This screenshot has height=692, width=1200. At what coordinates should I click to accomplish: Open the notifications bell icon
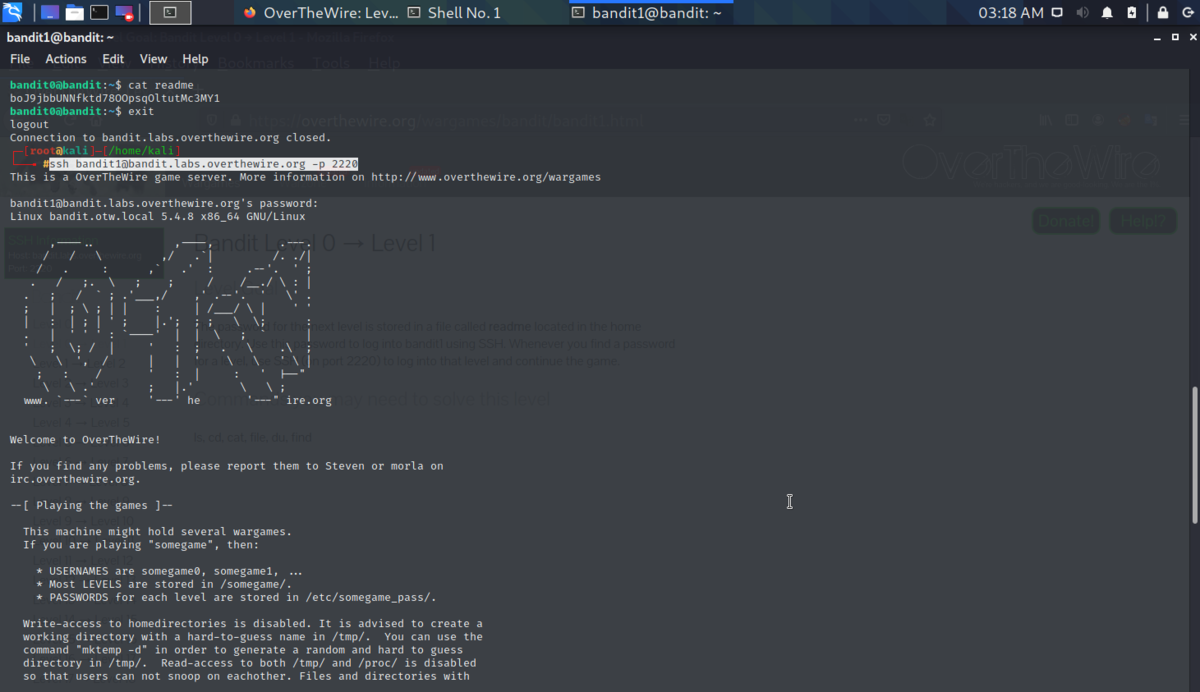pyautogui.click(x=1108, y=13)
